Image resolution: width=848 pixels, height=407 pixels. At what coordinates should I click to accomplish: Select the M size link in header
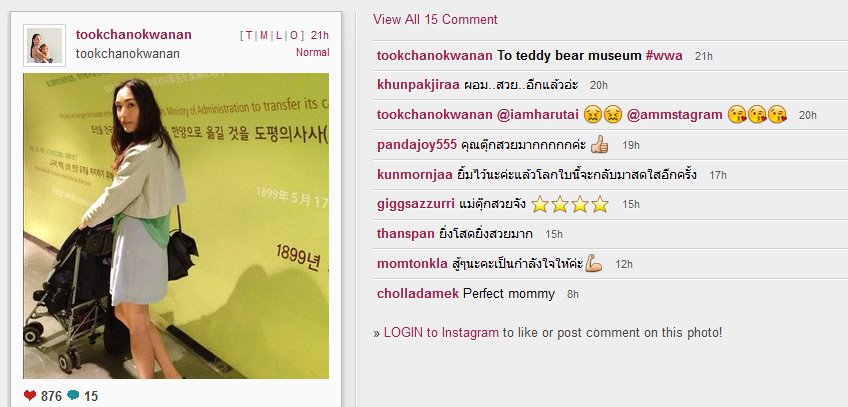263,36
